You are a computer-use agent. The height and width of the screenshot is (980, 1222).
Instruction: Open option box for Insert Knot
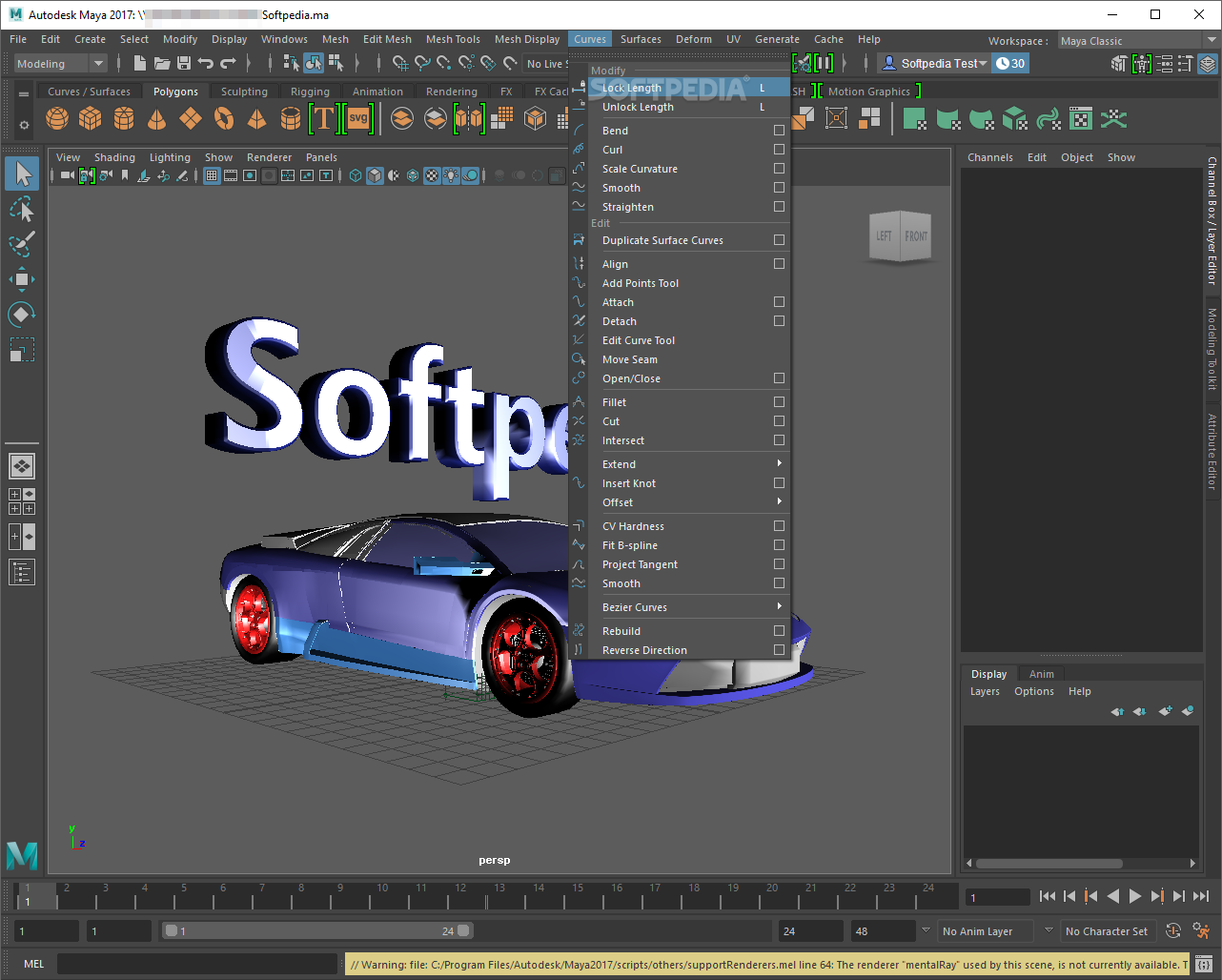tap(779, 483)
